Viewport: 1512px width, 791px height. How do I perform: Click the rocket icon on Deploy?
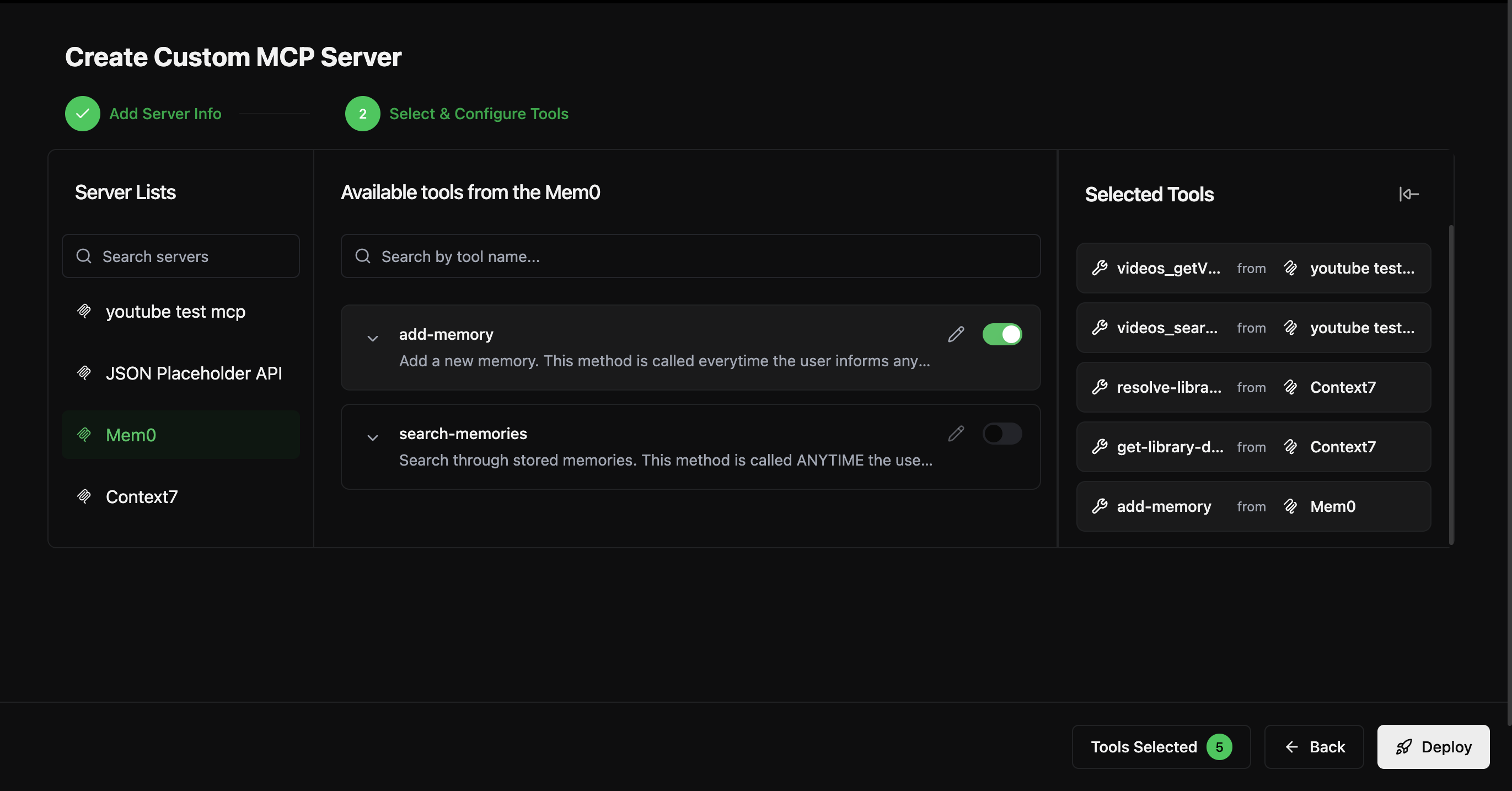(1403, 747)
